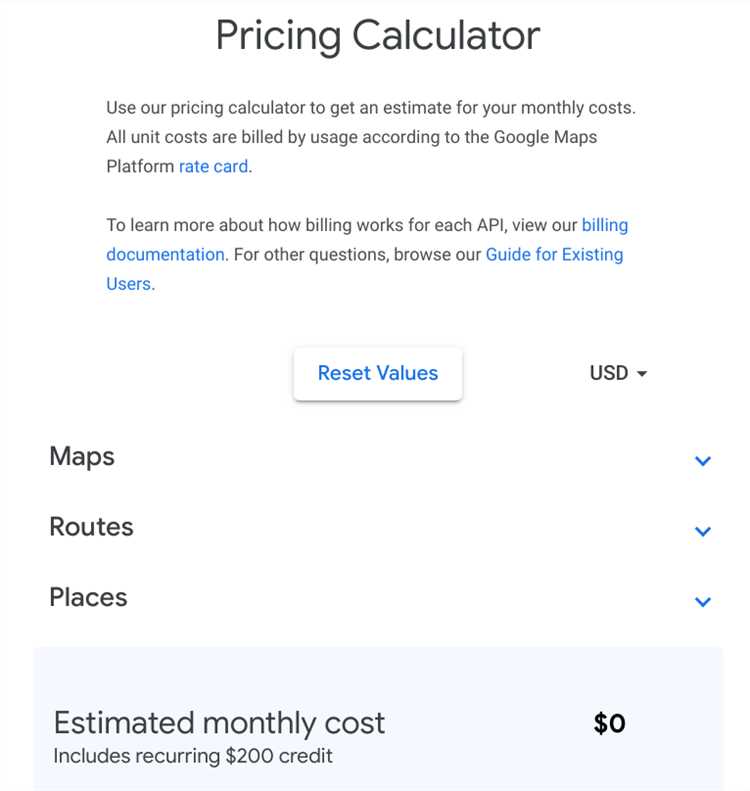Screen dimensions: 750x791
Task: Click the "Use our pricing calculator" intro sentence
Action: click(x=370, y=108)
